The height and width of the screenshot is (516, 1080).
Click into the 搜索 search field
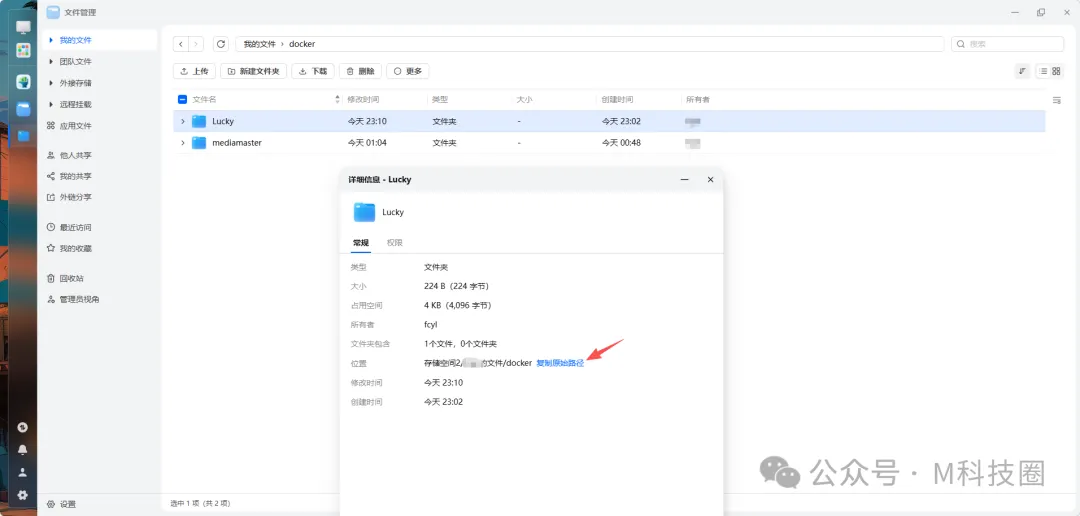pyautogui.click(x=1010, y=44)
